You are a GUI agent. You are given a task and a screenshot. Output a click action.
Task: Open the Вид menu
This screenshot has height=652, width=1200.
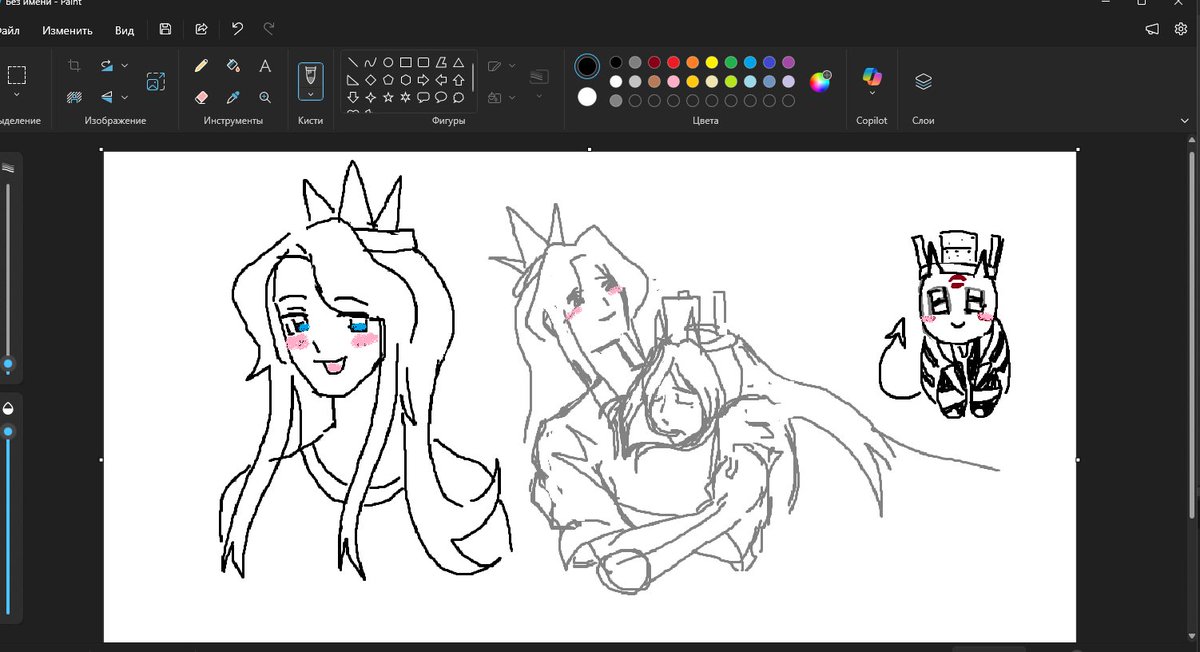click(x=124, y=30)
